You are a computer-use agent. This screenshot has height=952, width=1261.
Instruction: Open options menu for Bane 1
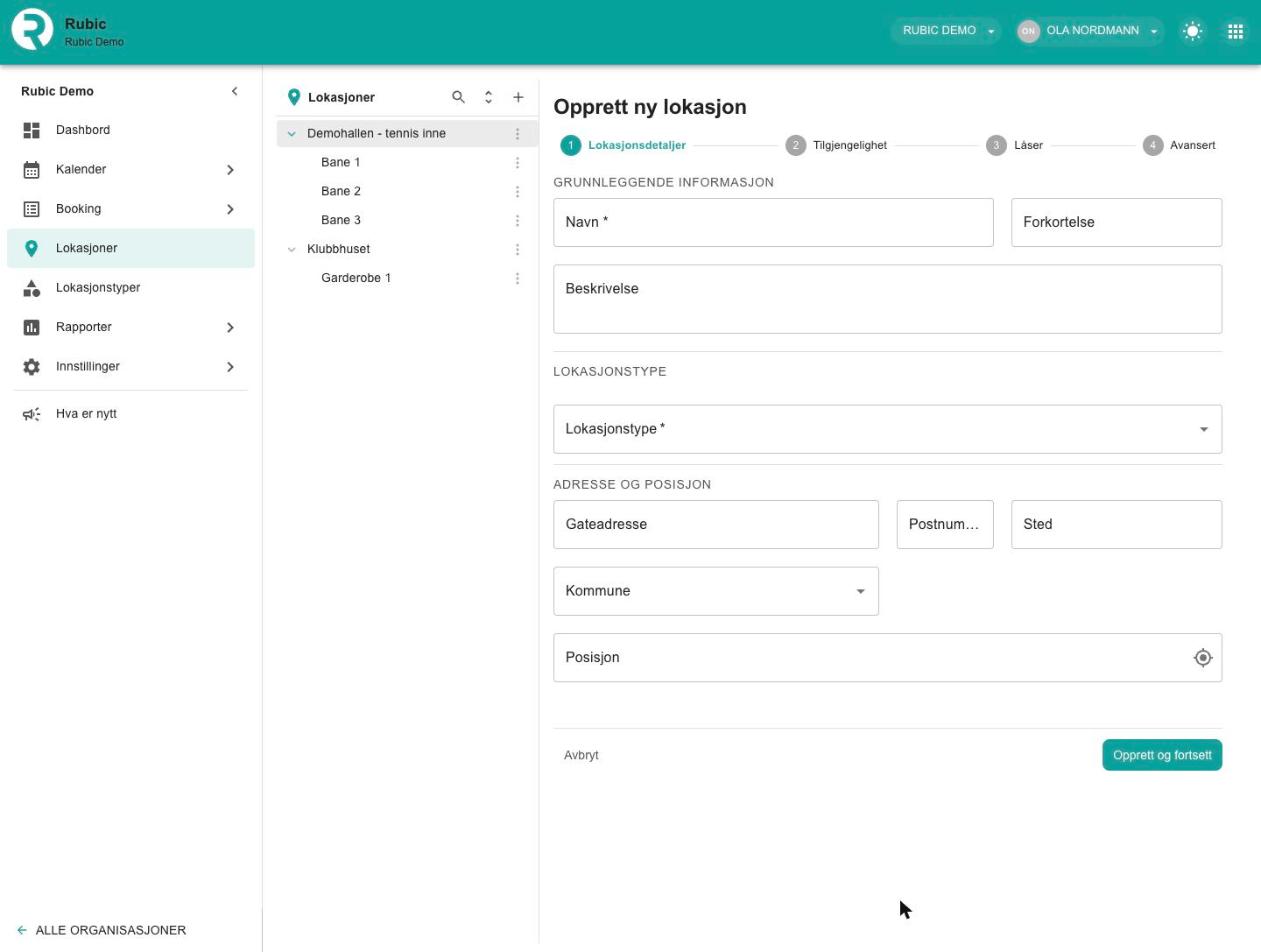[517, 163]
